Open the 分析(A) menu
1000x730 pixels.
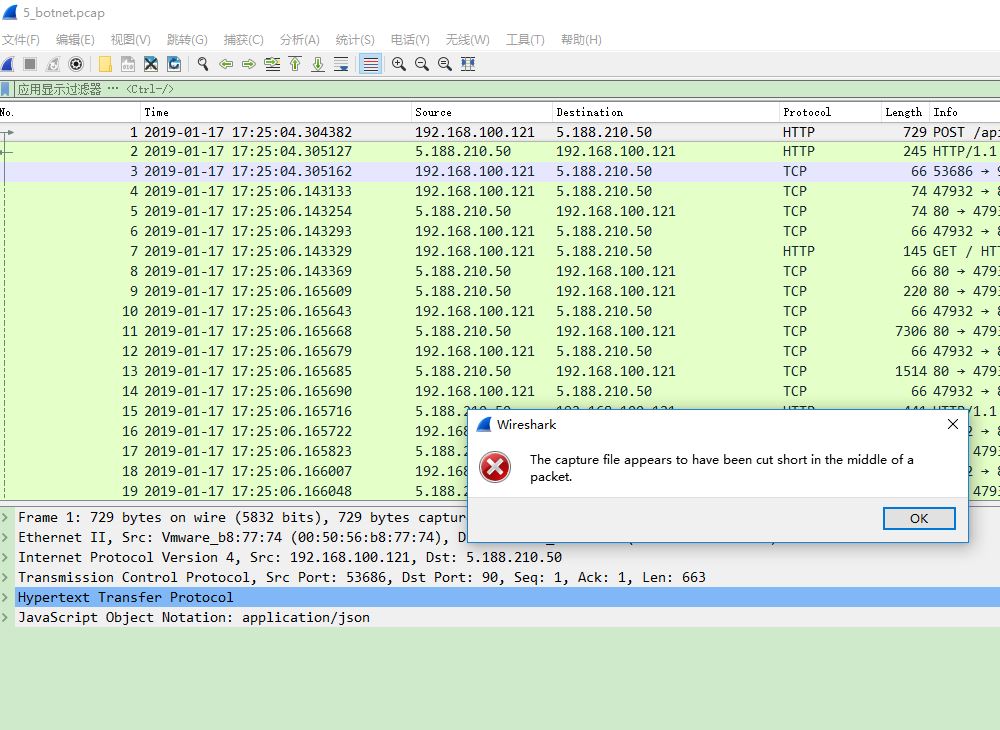[300, 40]
